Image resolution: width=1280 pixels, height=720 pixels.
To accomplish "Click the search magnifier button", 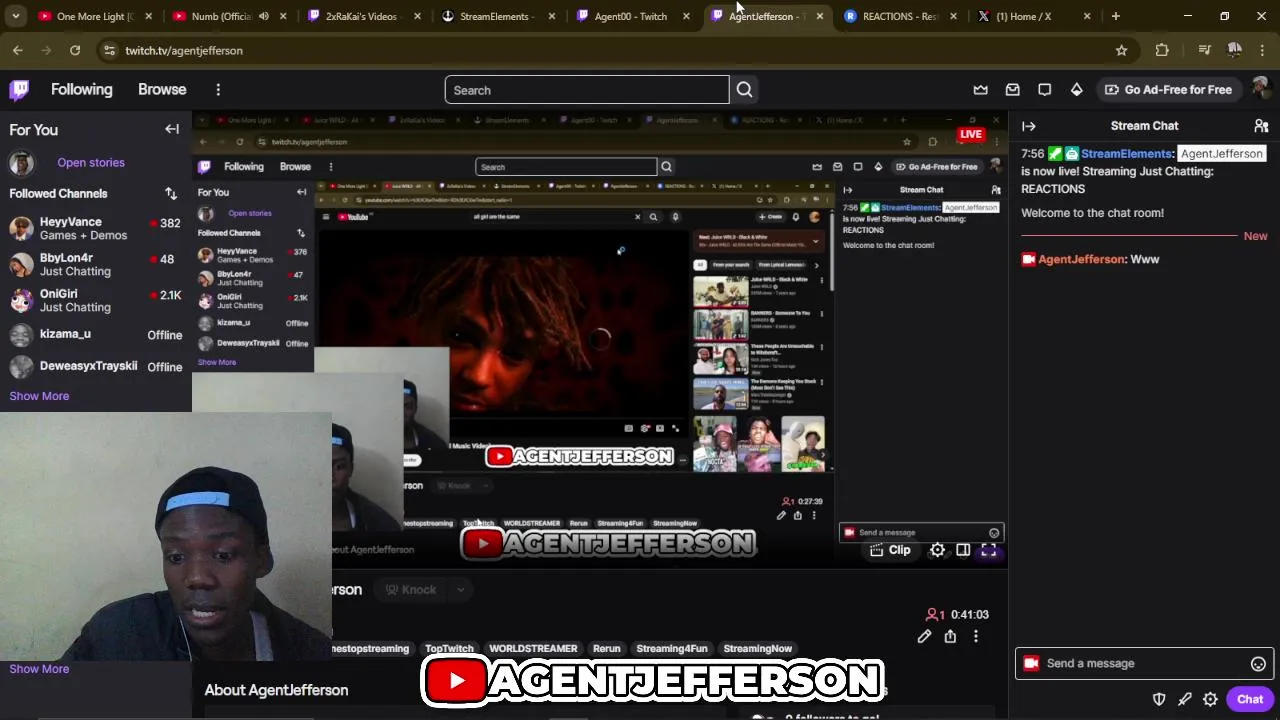I will pyautogui.click(x=744, y=90).
